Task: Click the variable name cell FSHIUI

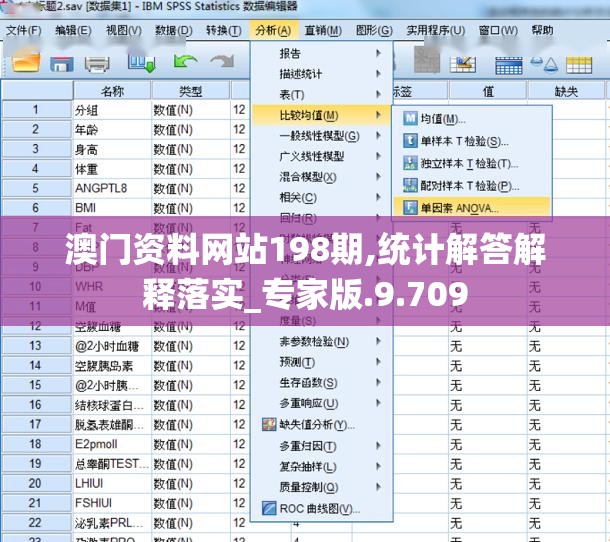Action: [x=112, y=503]
